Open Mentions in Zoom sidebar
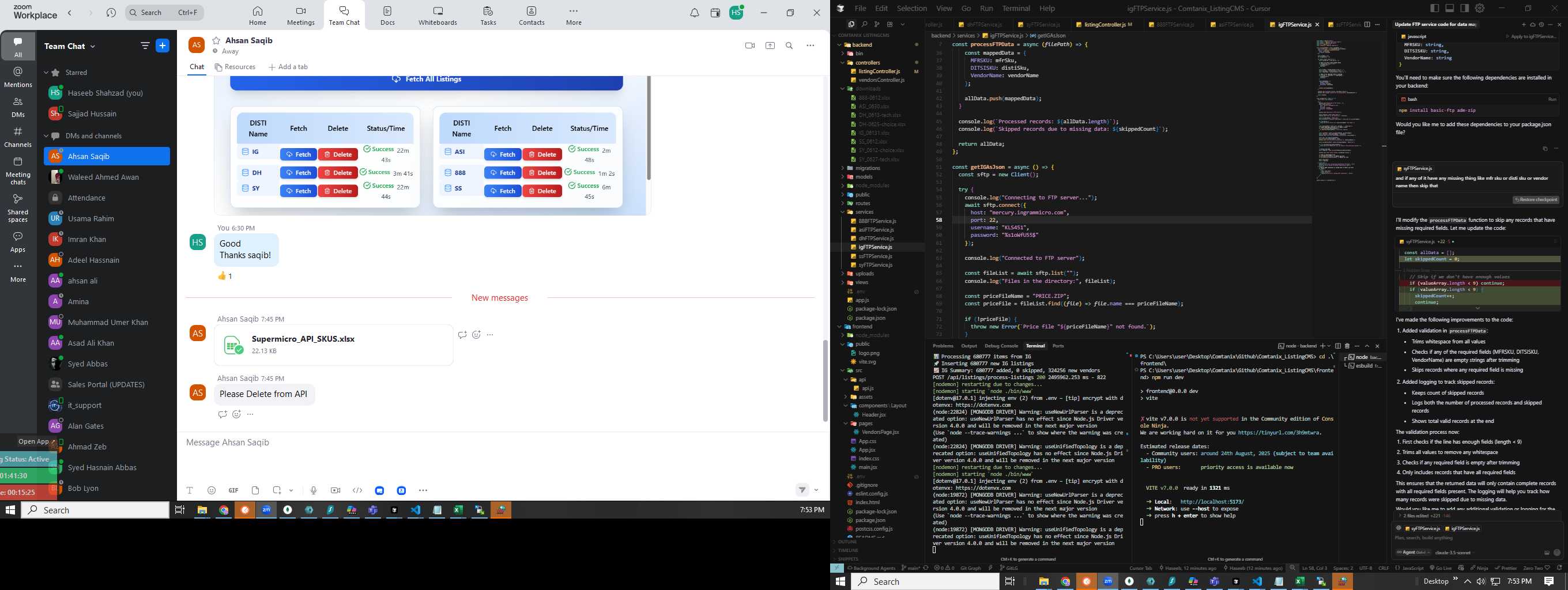 [x=18, y=77]
